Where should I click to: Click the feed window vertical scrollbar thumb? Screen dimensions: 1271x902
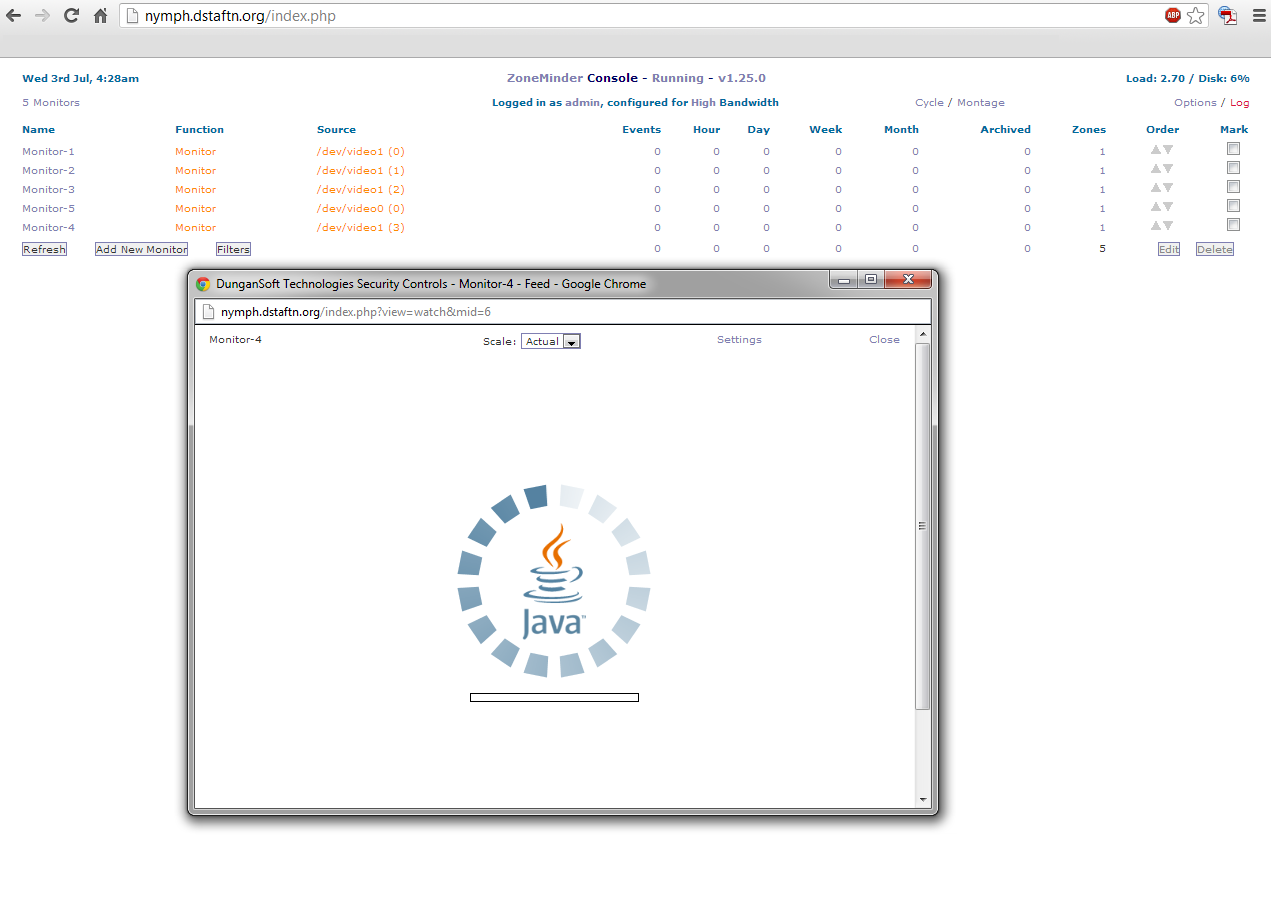click(x=923, y=526)
